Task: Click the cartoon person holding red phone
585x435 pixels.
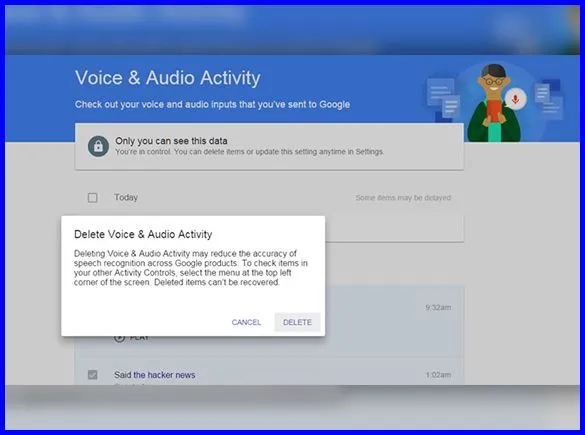Action: (493, 103)
